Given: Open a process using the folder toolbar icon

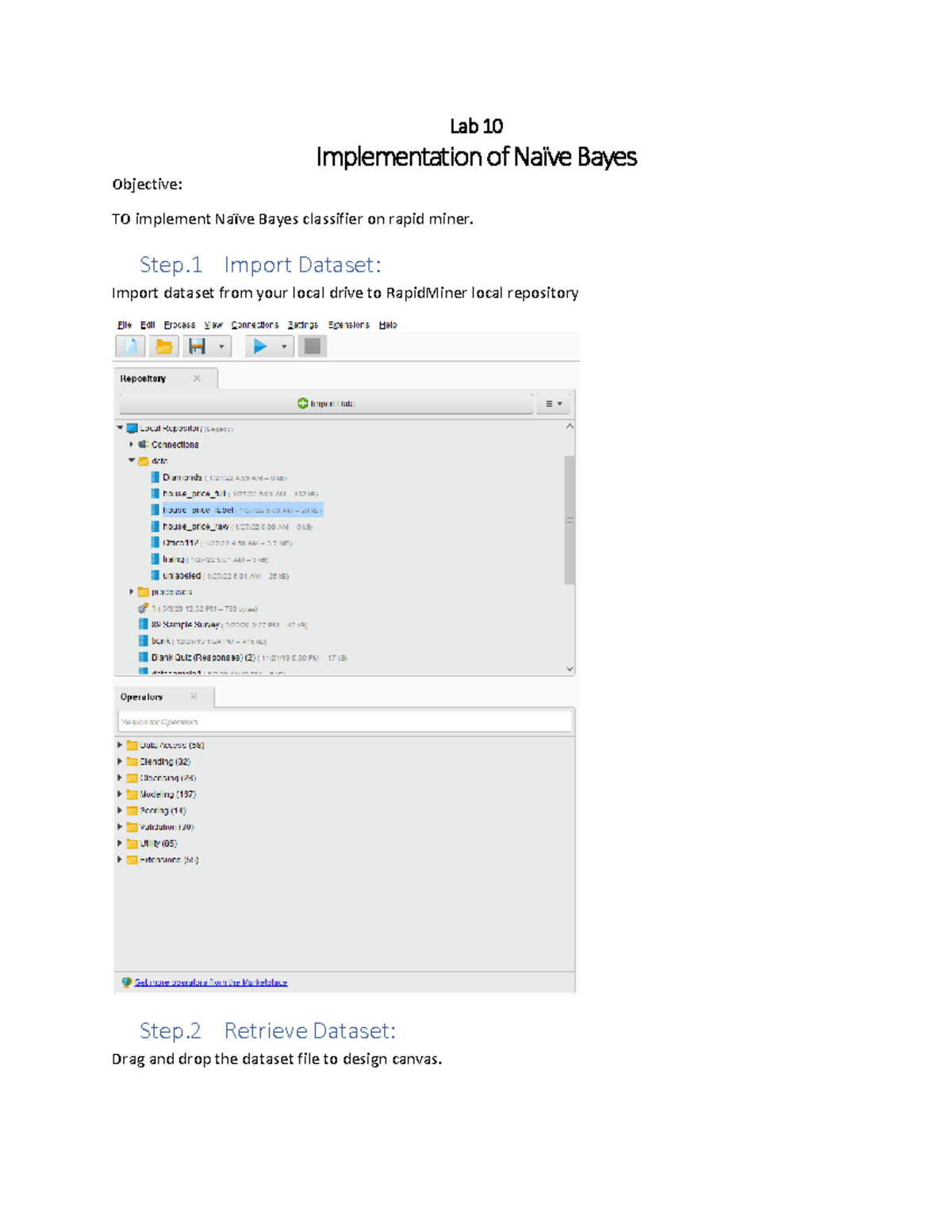Looking at the screenshot, I should [163, 346].
